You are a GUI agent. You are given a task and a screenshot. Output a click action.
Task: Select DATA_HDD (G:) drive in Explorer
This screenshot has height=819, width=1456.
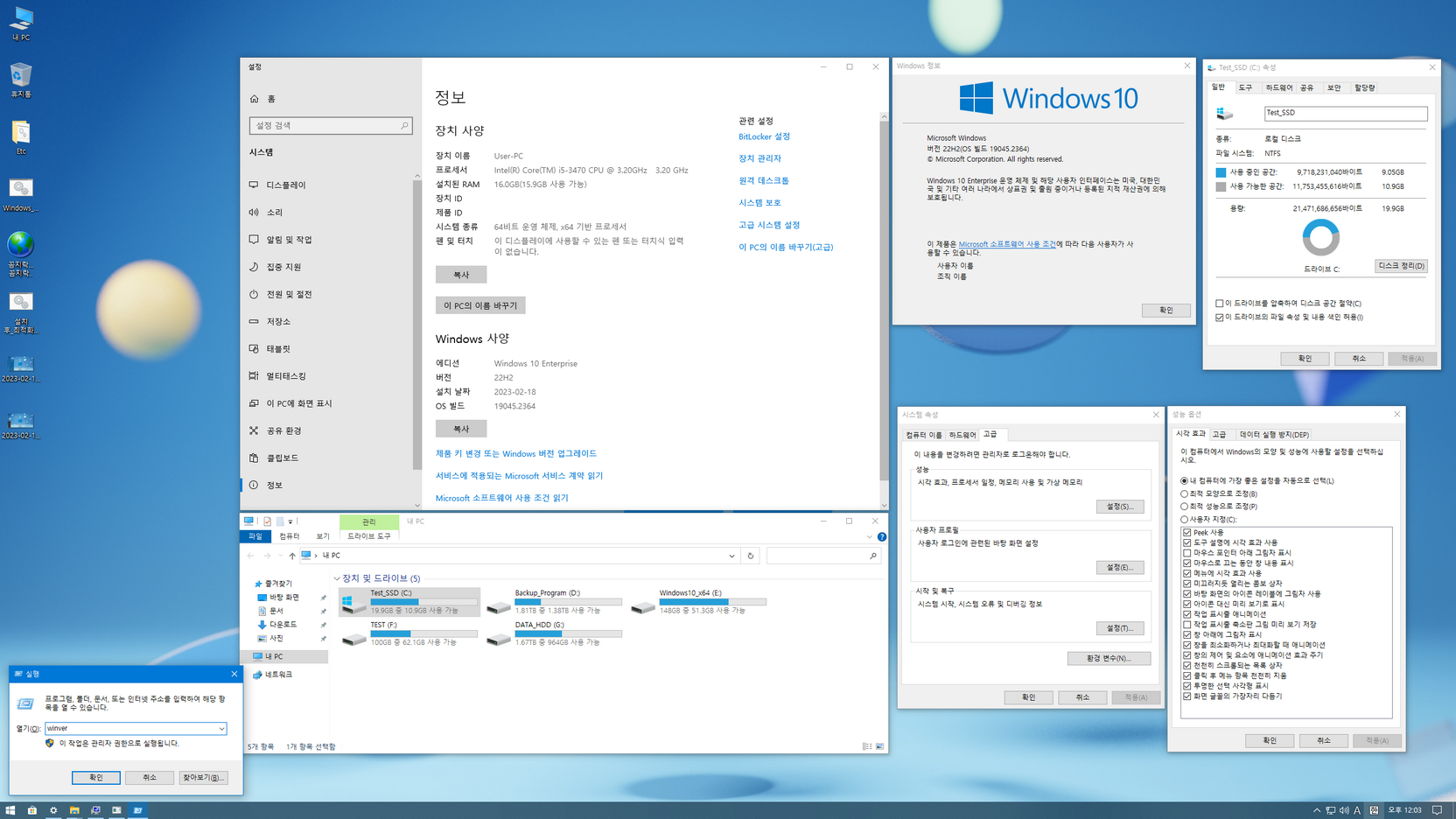tap(554, 633)
